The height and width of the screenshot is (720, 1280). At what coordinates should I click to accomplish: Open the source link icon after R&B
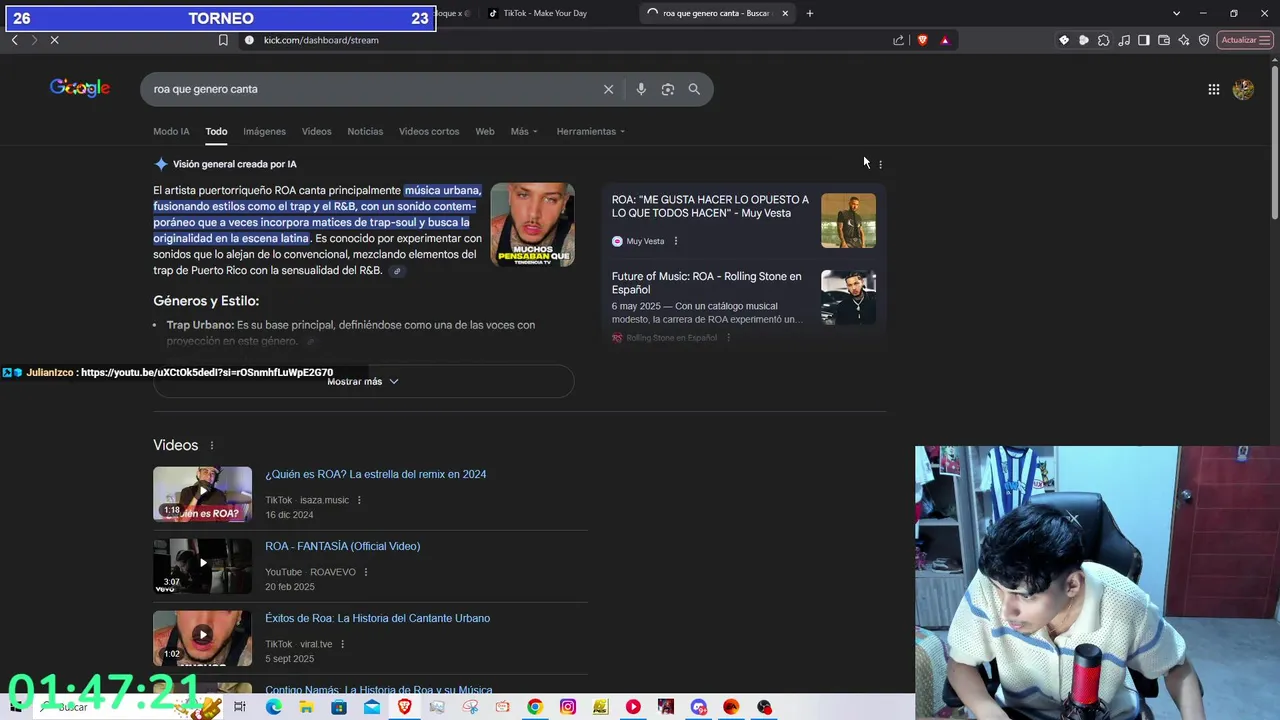click(x=397, y=271)
